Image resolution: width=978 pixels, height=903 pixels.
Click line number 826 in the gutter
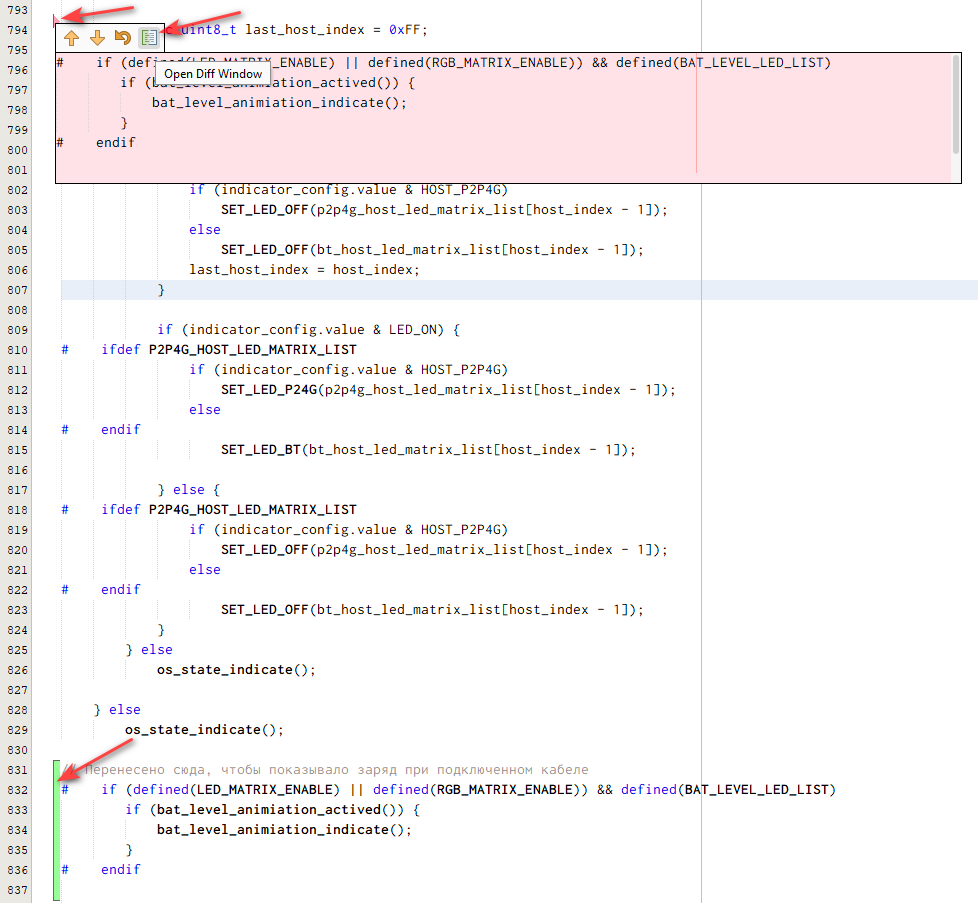(16, 670)
